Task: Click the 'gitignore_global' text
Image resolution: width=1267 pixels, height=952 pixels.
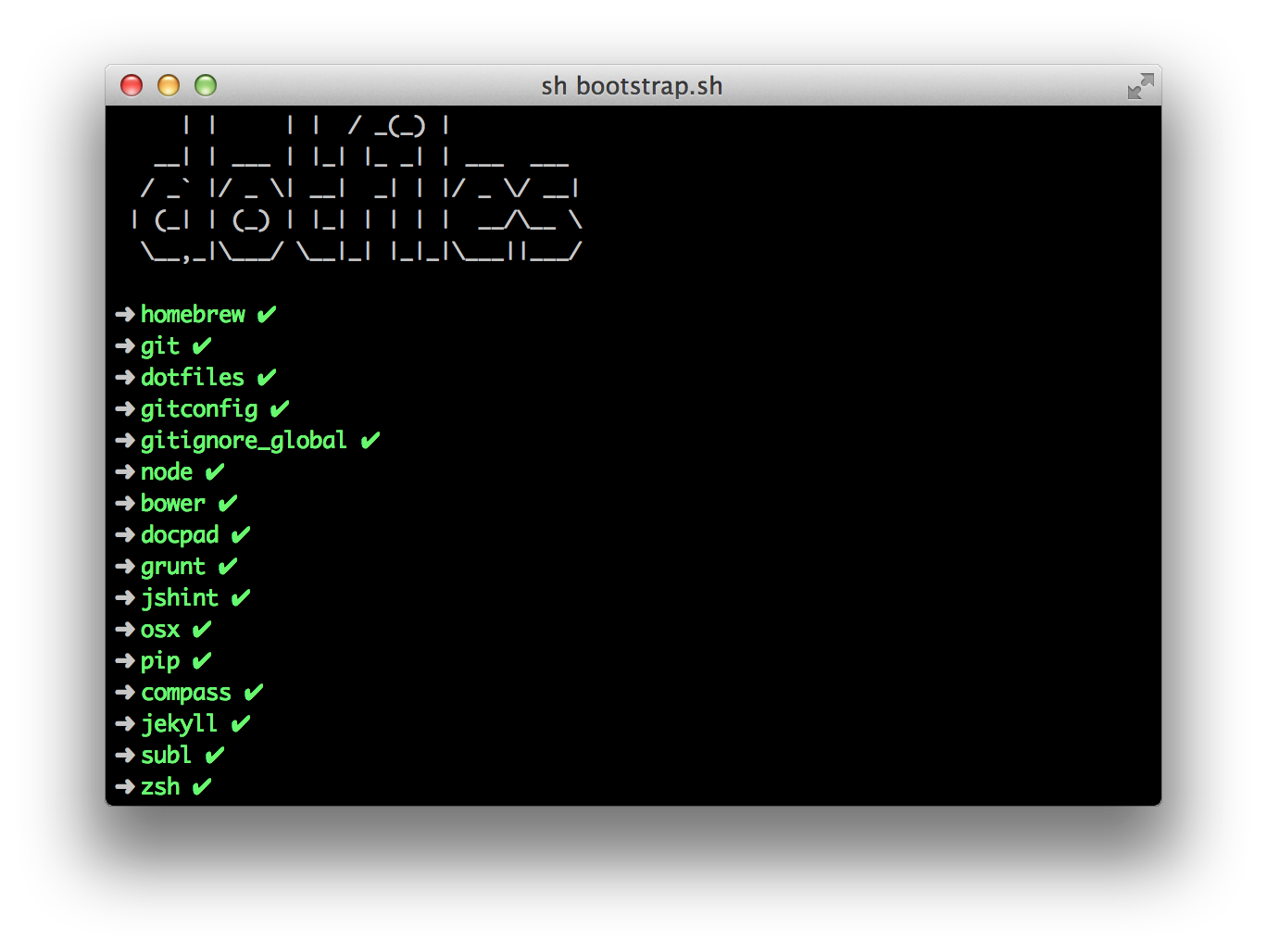Action: (x=244, y=441)
